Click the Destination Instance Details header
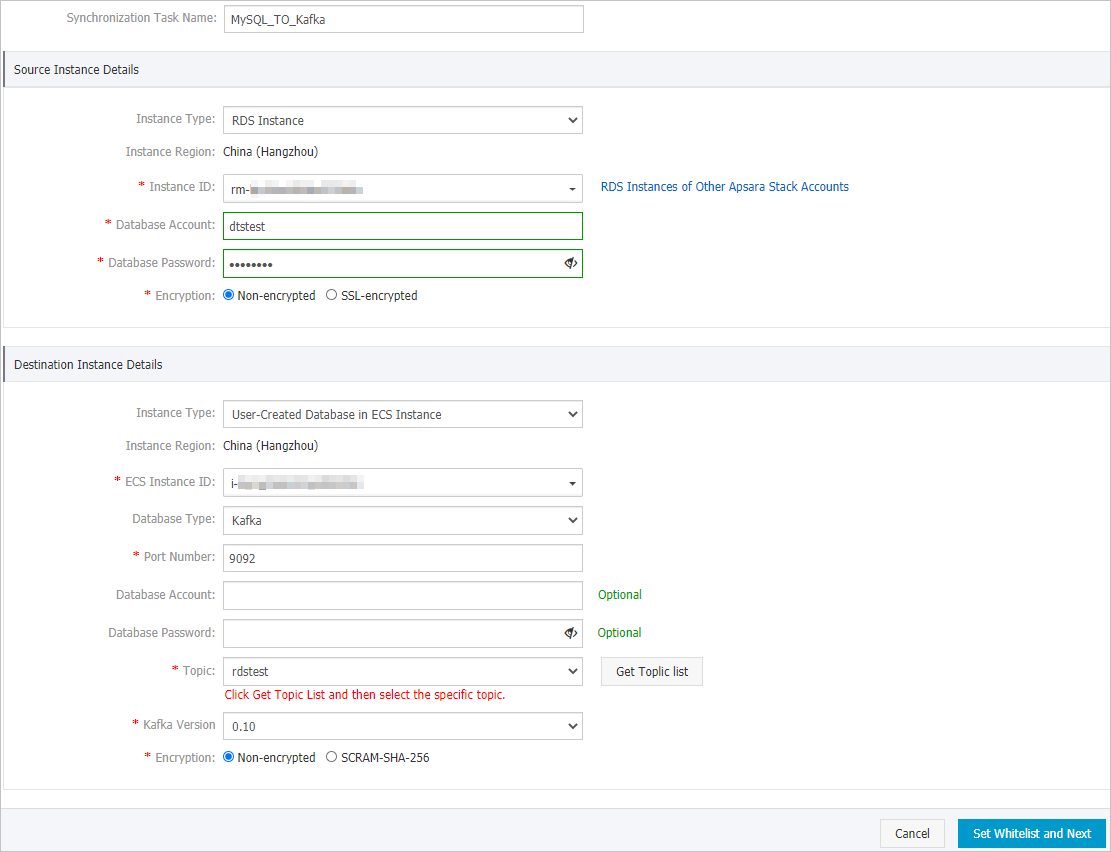Screen dimensions: 1111x852 coord(87,363)
